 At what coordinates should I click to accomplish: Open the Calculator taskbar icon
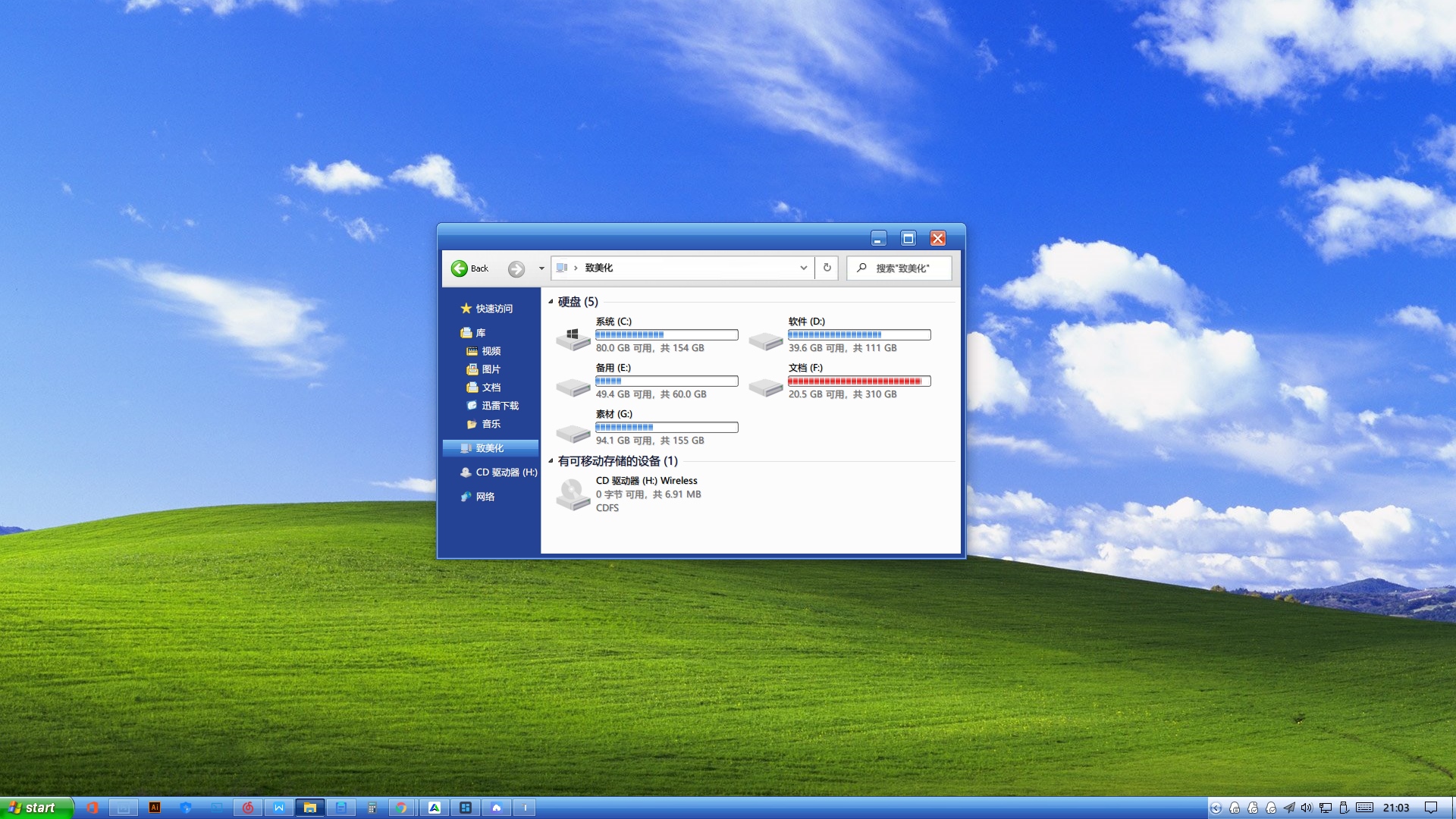pos(372,808)
